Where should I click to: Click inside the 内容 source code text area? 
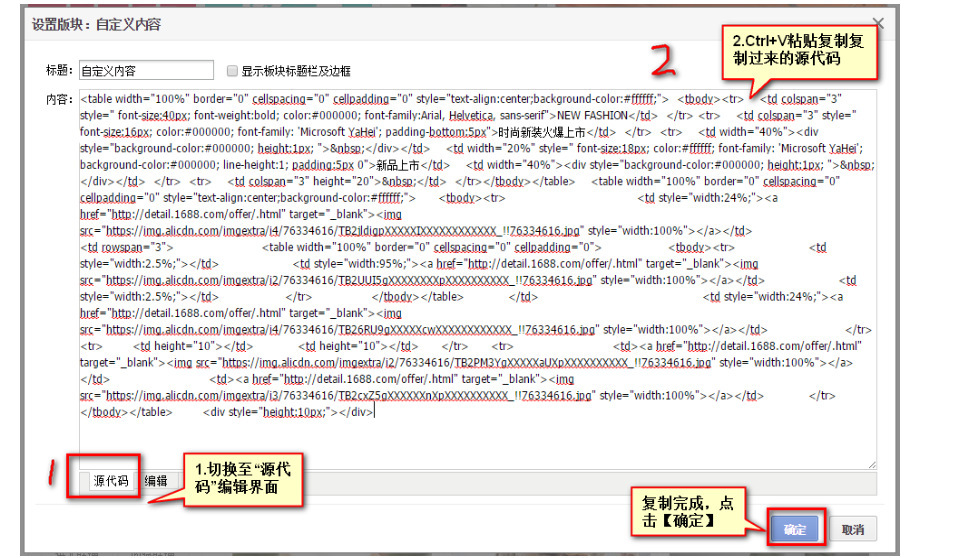tap(477, 280)
